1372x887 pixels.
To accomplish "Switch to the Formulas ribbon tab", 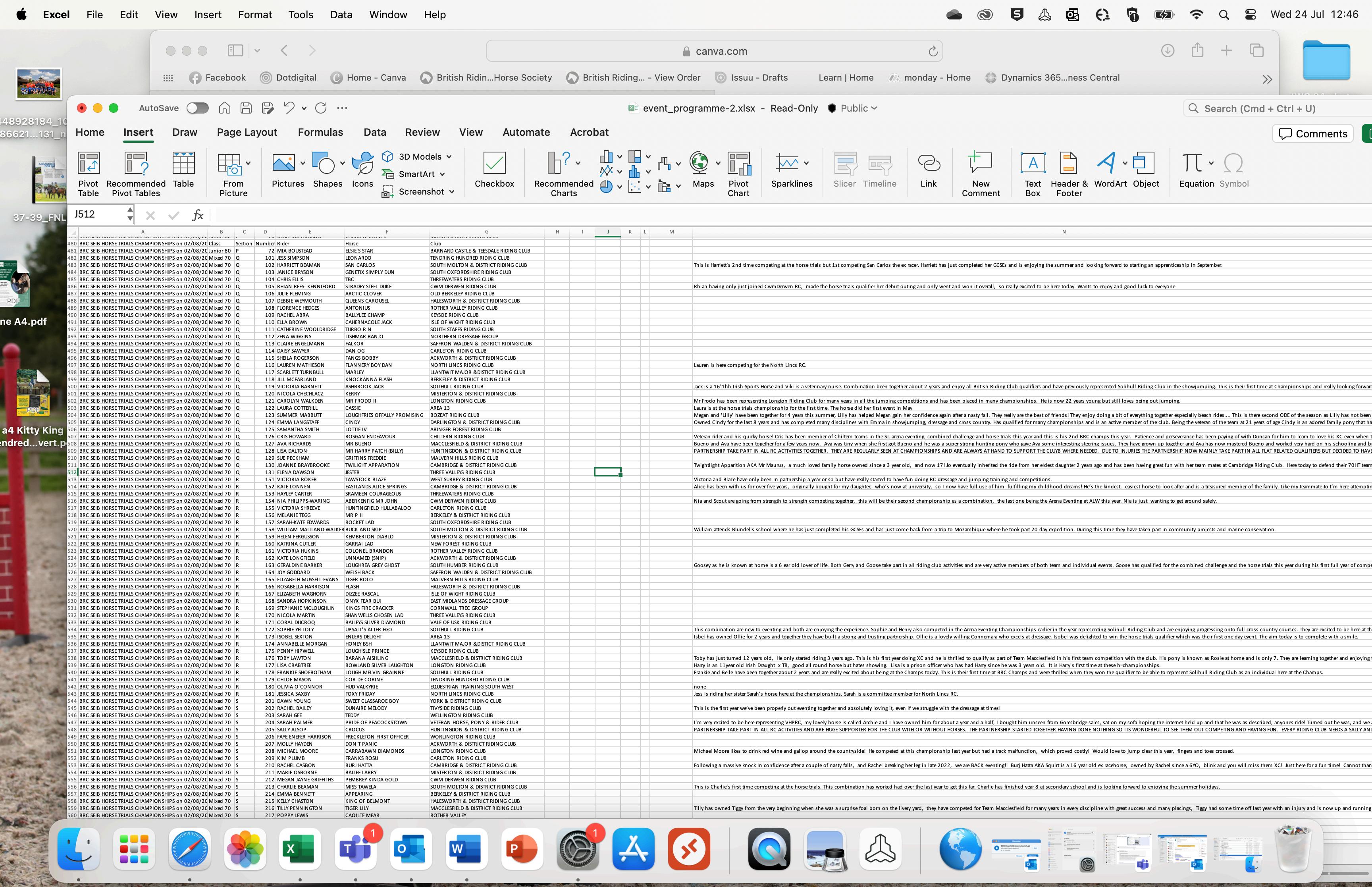I will (x=320, y=133).
